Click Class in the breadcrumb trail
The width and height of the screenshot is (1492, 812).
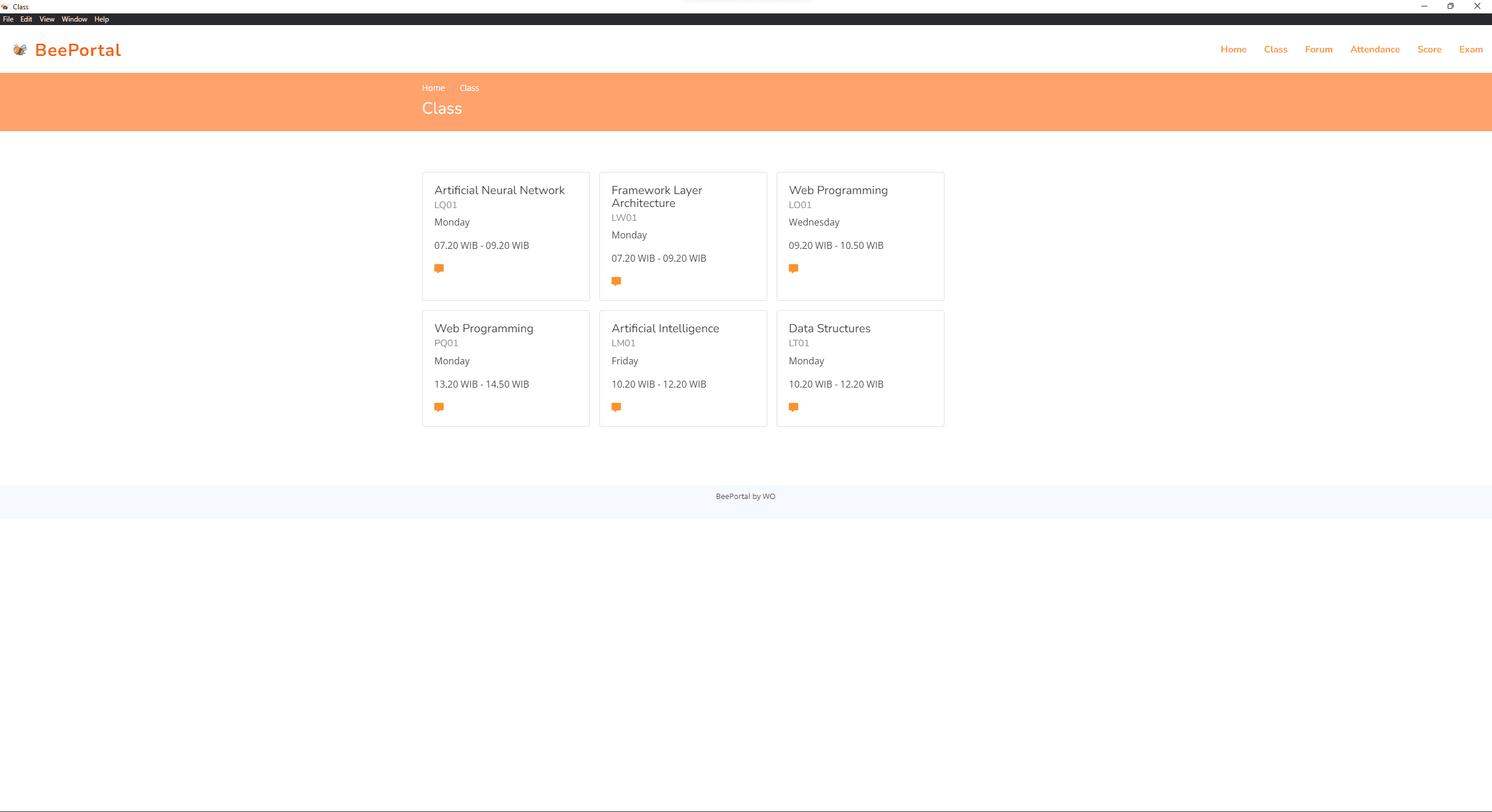469,87
